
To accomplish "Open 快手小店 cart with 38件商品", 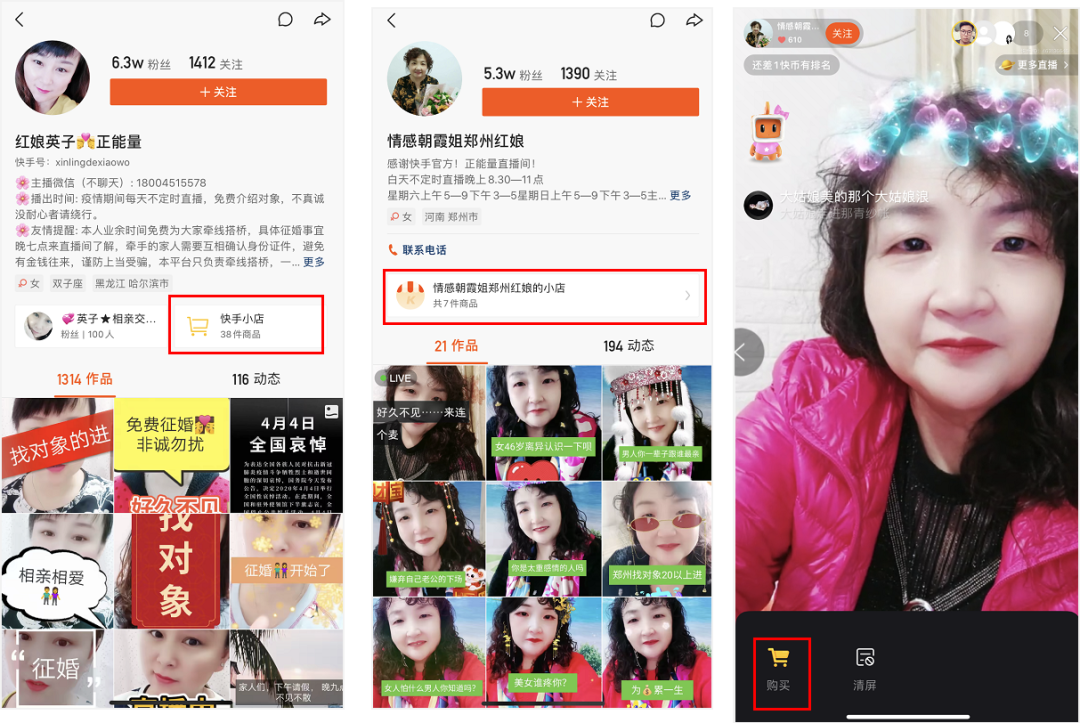I will click(246, 325).
